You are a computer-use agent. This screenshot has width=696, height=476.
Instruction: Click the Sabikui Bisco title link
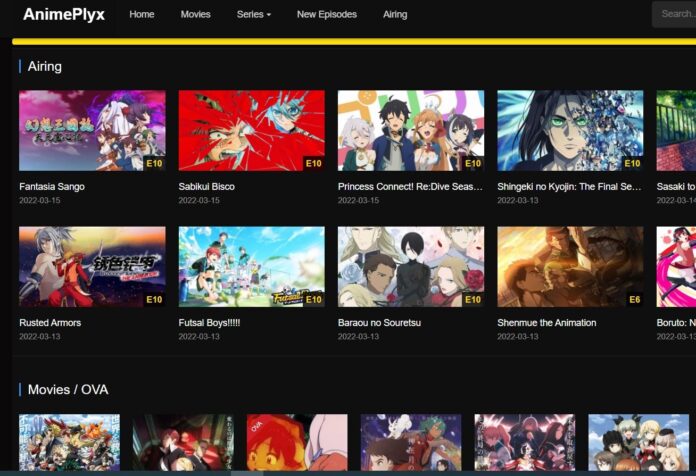[206, 186]
